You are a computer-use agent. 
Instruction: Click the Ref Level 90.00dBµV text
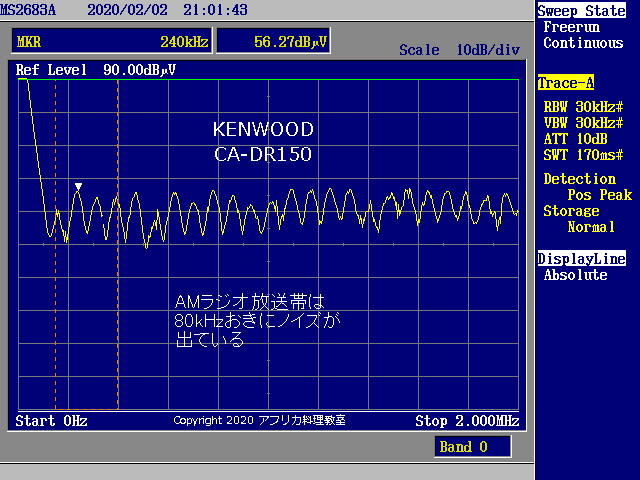[x=96, y=70]
